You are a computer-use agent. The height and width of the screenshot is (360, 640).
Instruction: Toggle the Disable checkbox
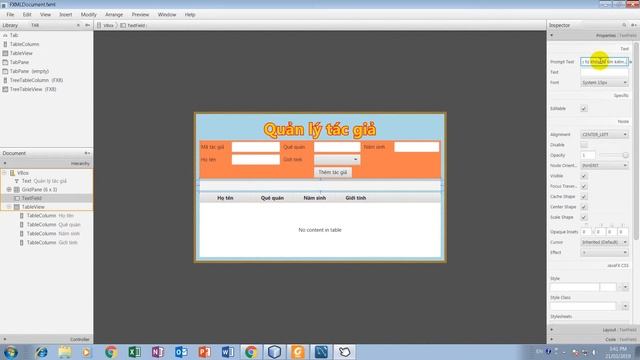[584, 145]
